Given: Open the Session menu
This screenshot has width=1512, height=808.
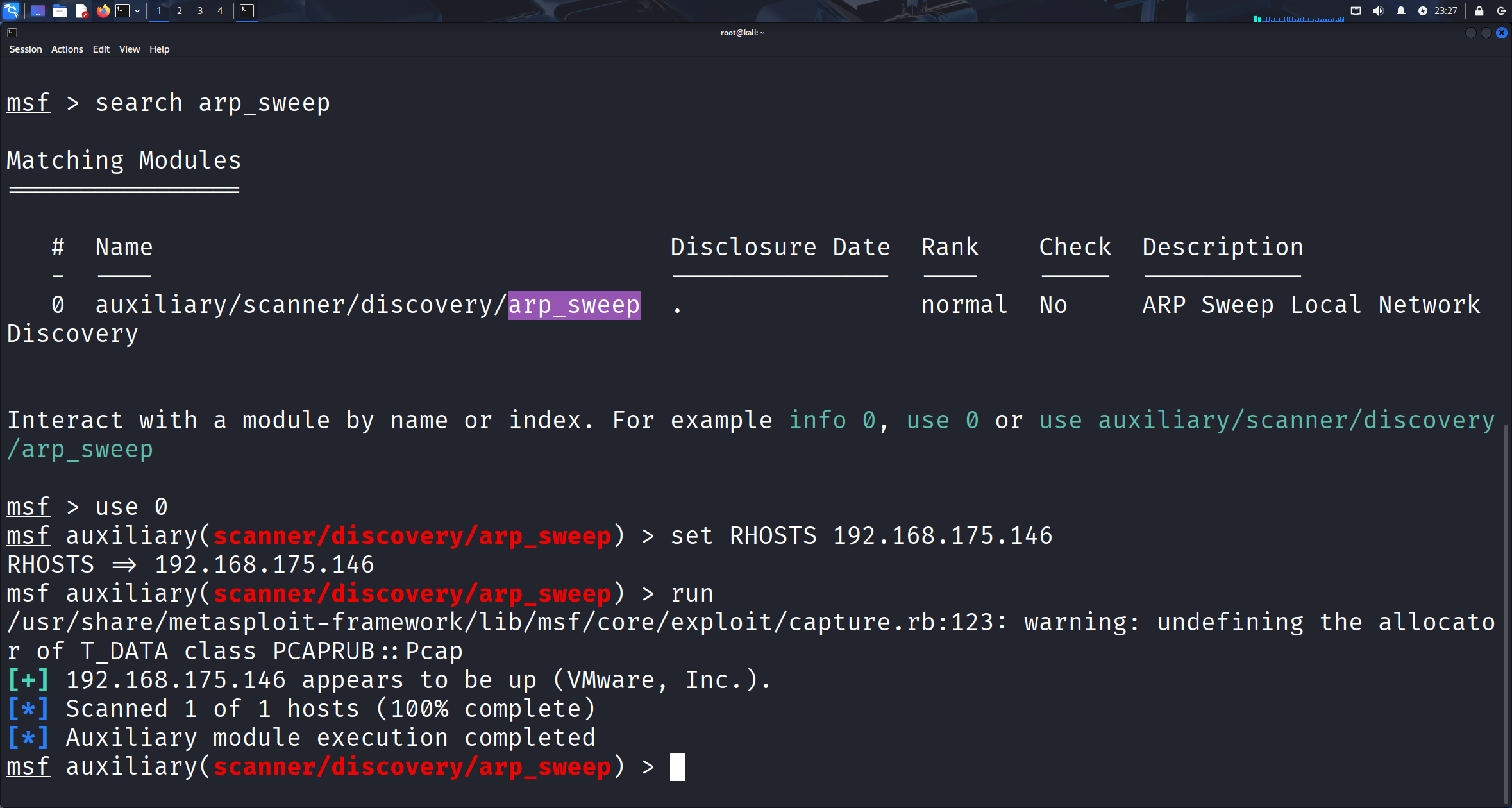Looking at the screenshot, I should [x=26, y=49].
